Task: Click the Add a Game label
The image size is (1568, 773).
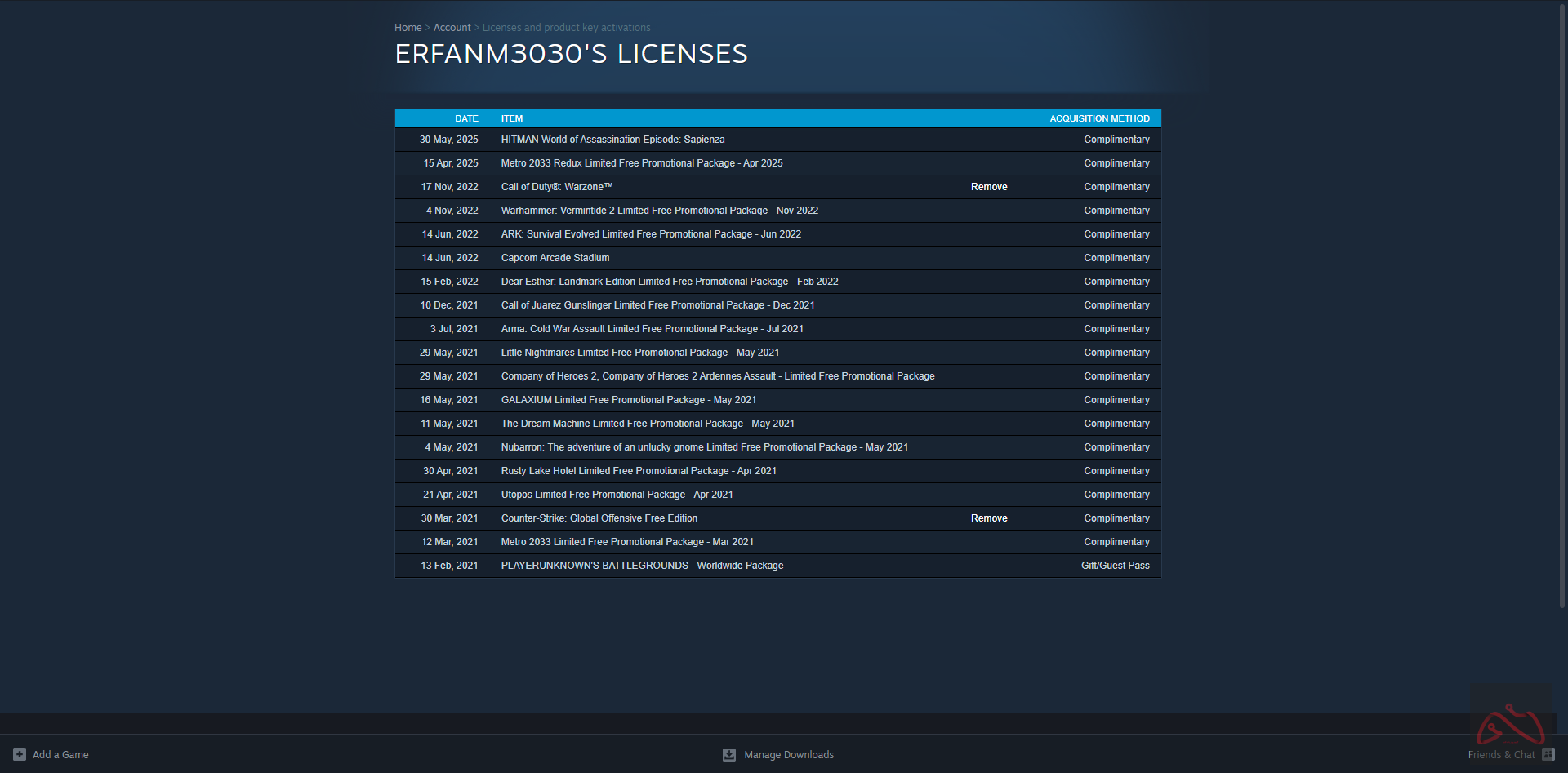Action: (x=60, y=755)
